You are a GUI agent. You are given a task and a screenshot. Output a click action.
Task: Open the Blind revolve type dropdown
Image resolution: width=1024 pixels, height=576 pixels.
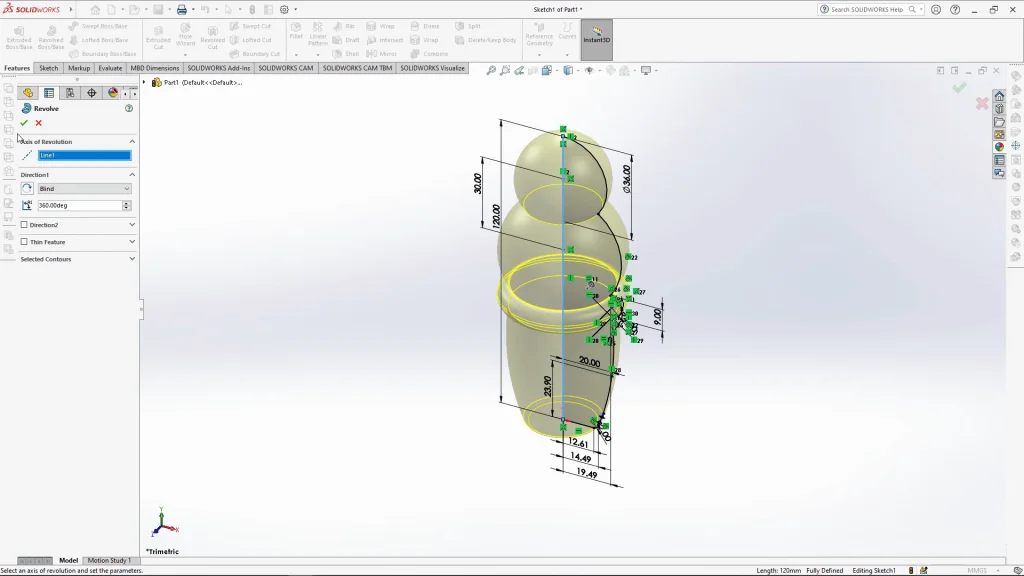click(84, 188)
